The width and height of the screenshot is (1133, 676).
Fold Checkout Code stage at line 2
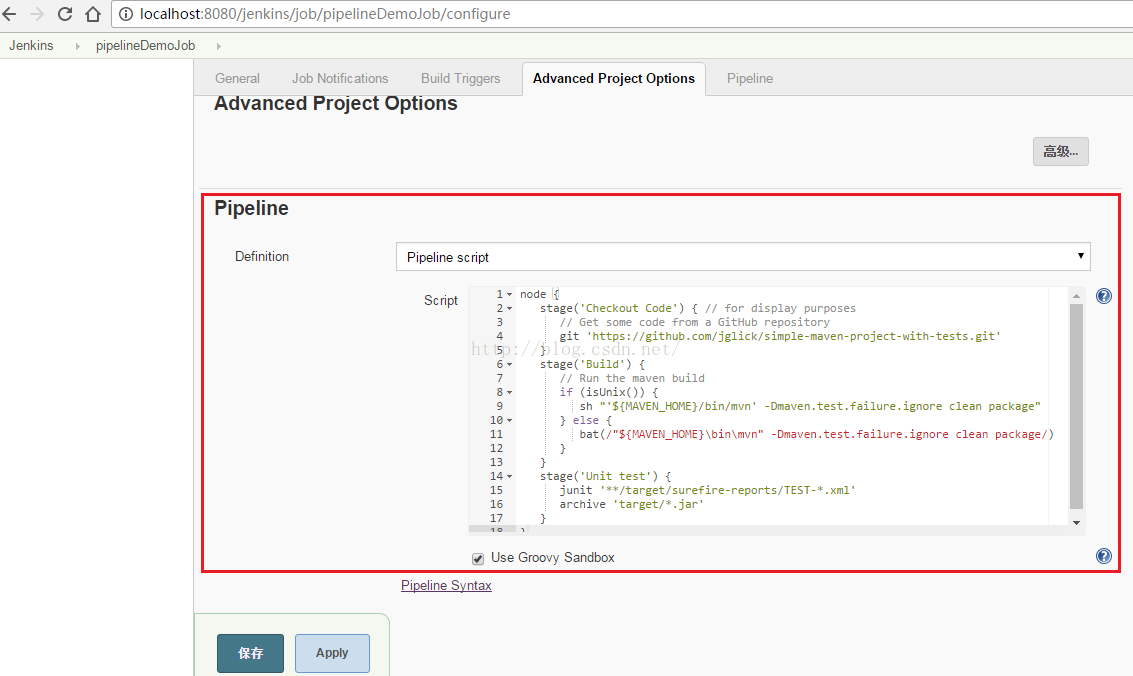509,308
